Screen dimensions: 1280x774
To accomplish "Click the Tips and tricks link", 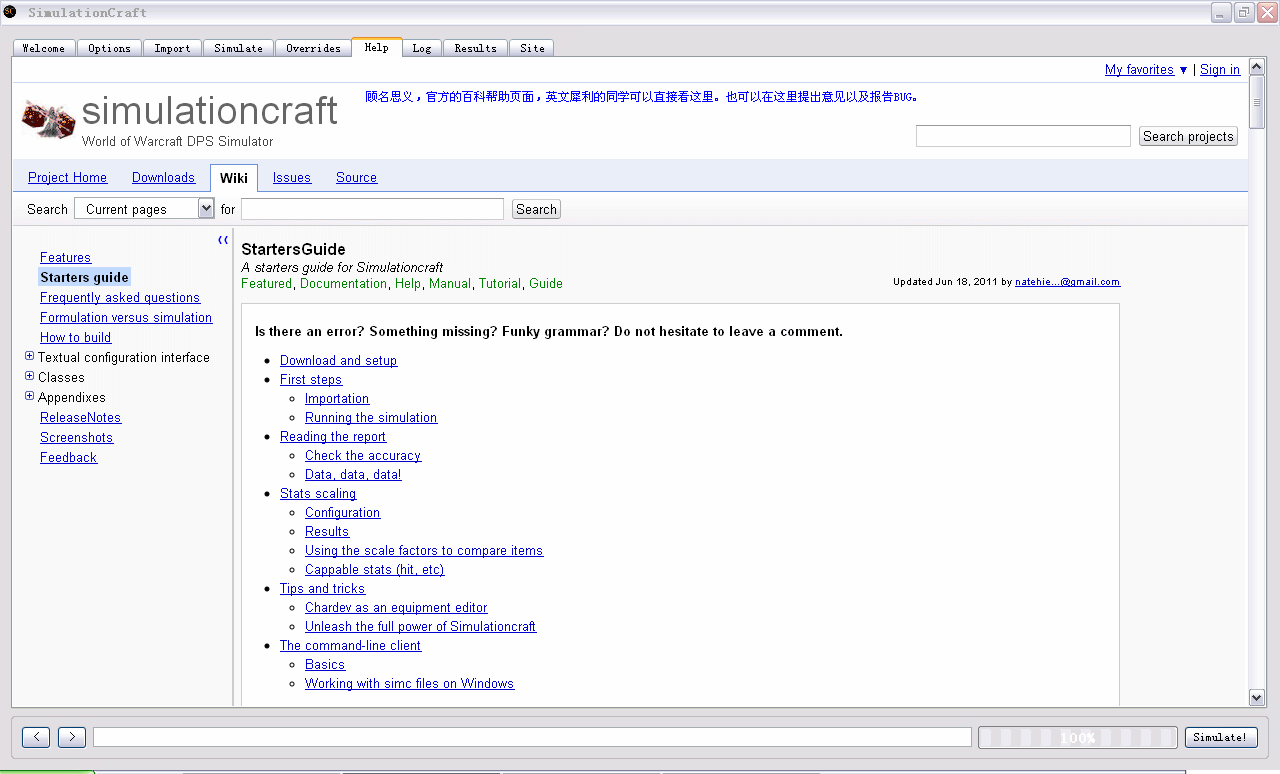I will [322, 588].
